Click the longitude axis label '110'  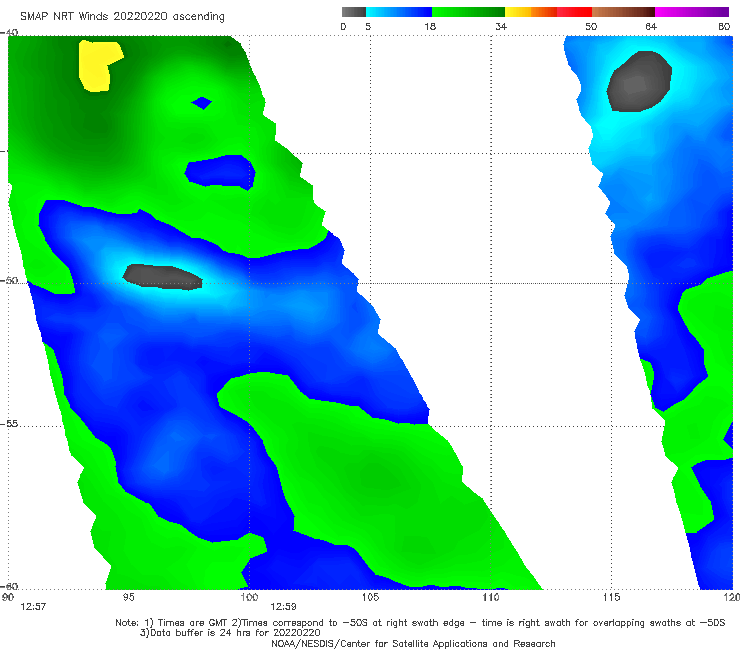click(491, 597)
